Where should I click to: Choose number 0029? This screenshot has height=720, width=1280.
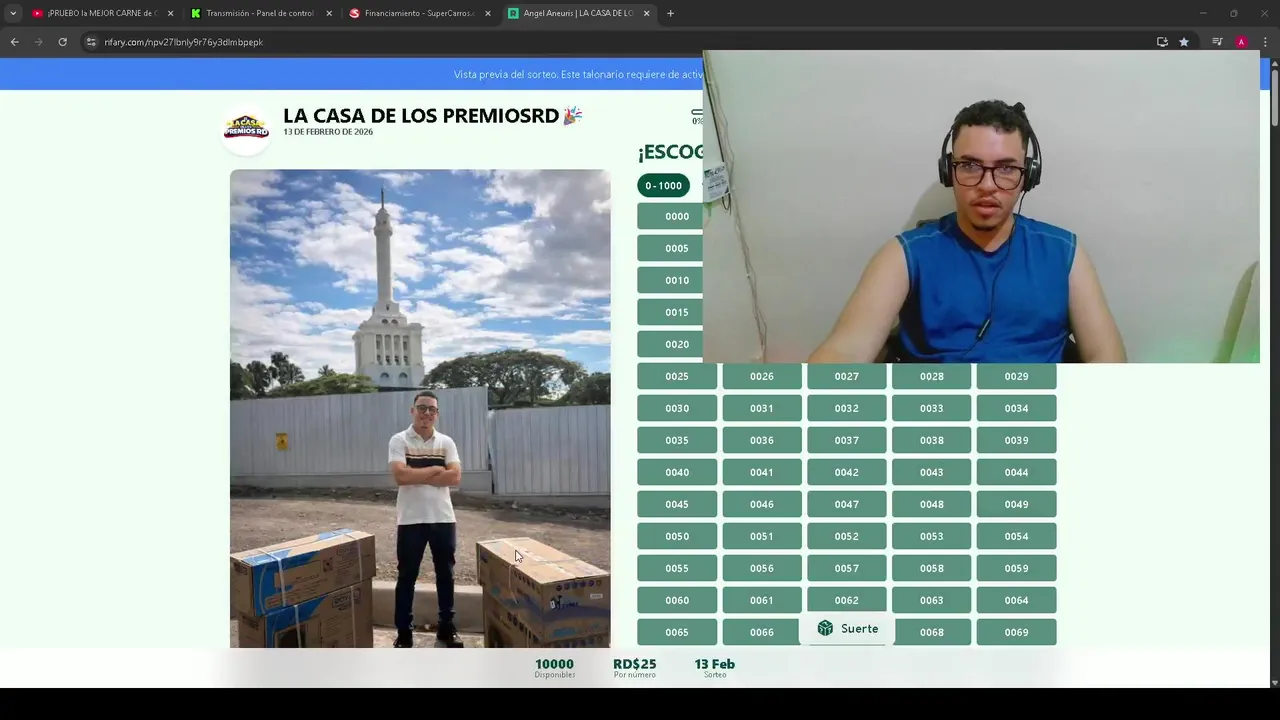pos(1016,376)
